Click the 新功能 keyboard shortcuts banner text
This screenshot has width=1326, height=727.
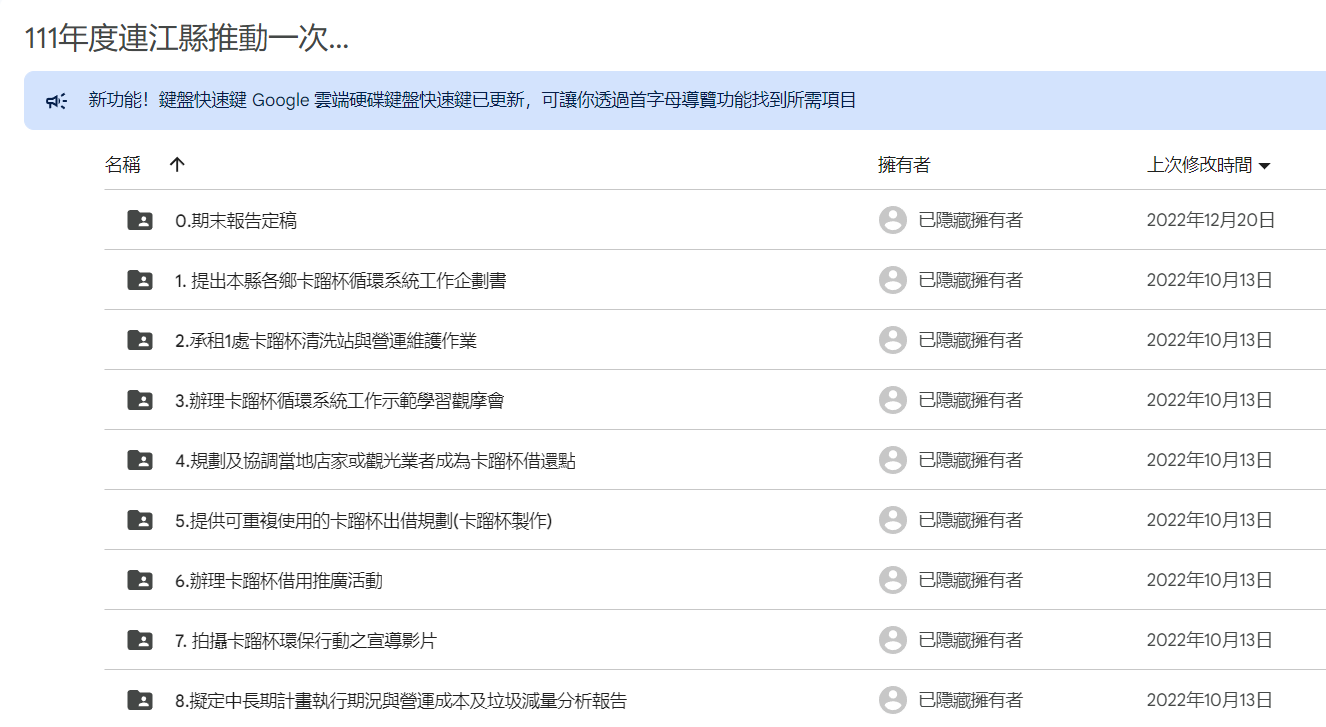[x=472, y=100]
